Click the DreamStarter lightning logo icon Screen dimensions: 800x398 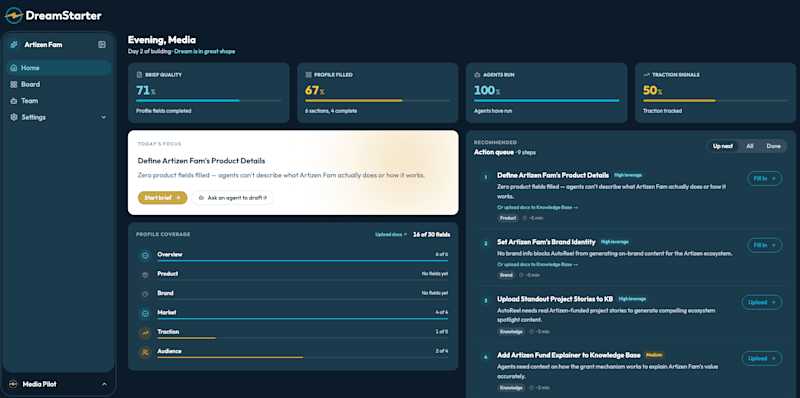pos(14,16)
